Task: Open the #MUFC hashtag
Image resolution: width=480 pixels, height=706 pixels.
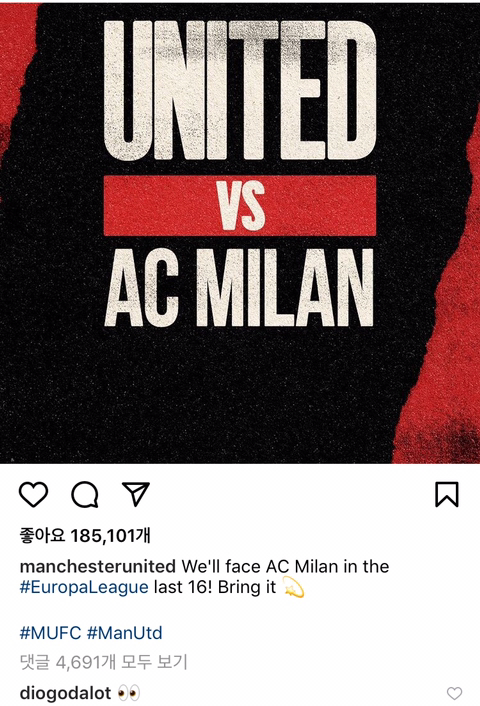Action: click(x=50, y=633)
